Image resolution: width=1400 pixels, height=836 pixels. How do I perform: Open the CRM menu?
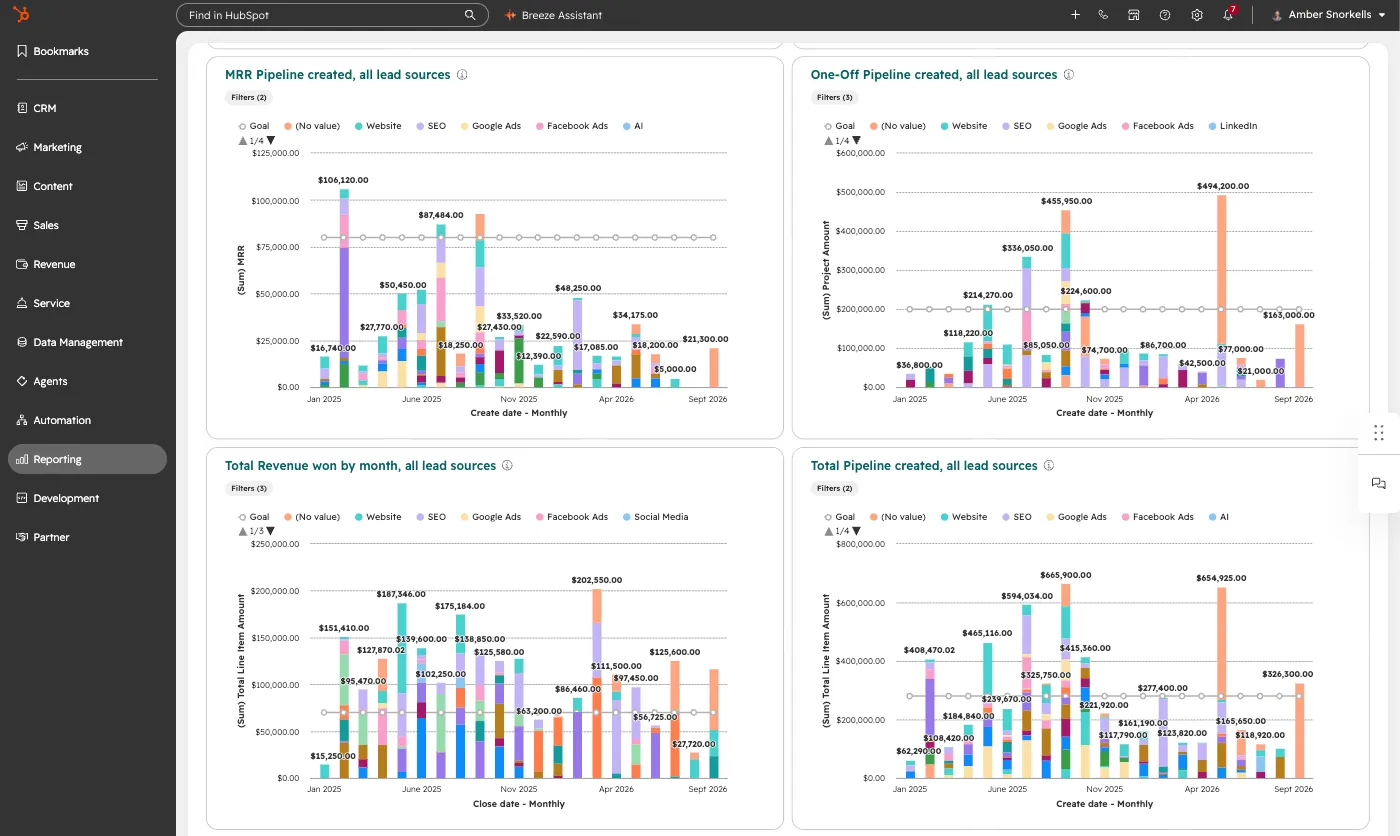pyautogui.click(x=37, y=108)
